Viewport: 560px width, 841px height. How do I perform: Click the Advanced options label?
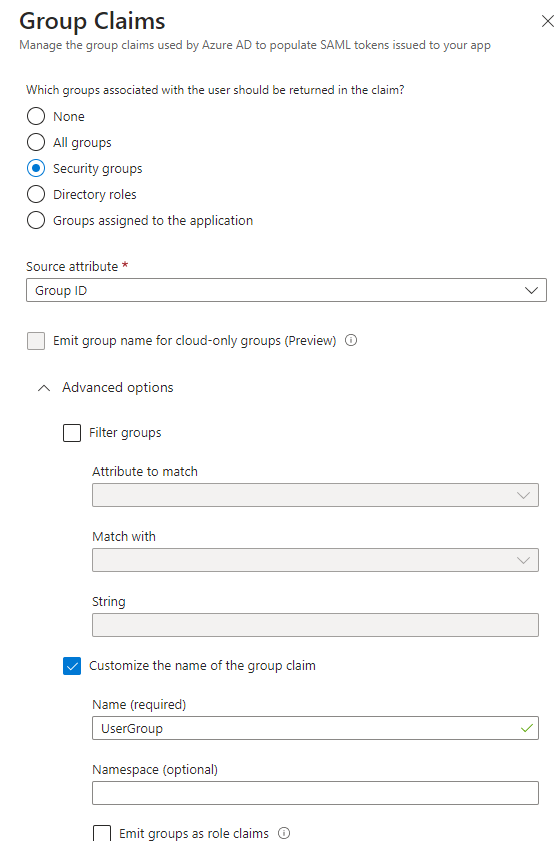[x=118, y=387]
